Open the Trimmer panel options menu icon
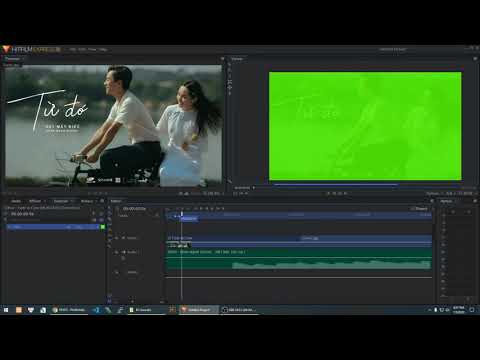 (x=222, y=59)
